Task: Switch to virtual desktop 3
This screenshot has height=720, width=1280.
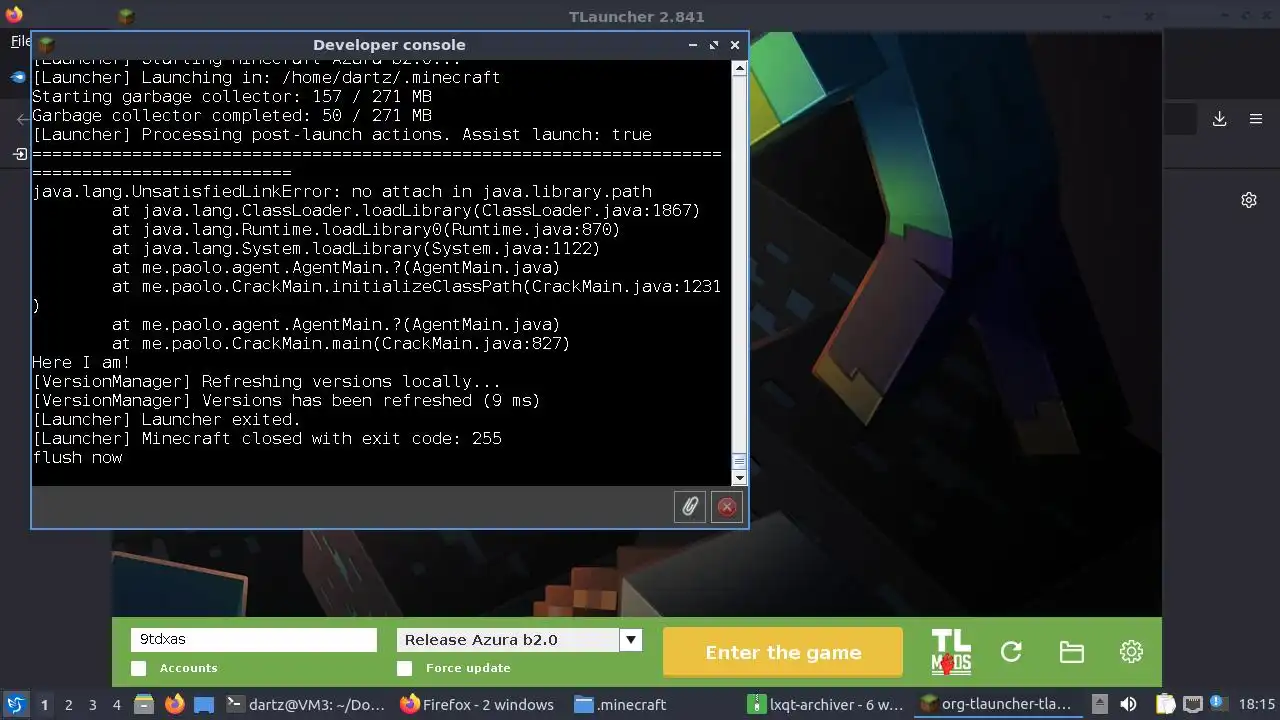Action: click(92, 704)
